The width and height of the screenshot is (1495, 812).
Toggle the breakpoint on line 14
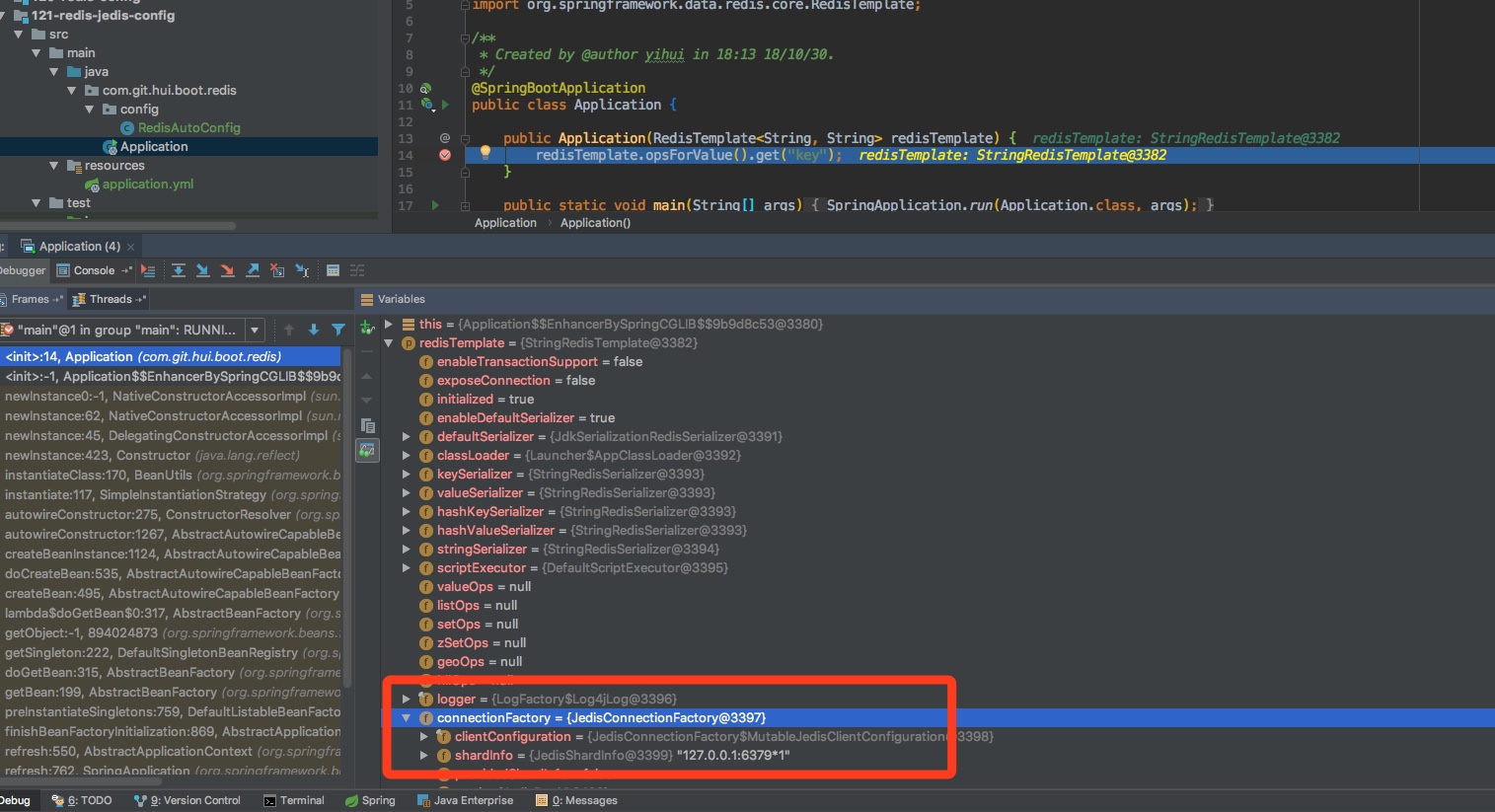(x=444, y=155)
